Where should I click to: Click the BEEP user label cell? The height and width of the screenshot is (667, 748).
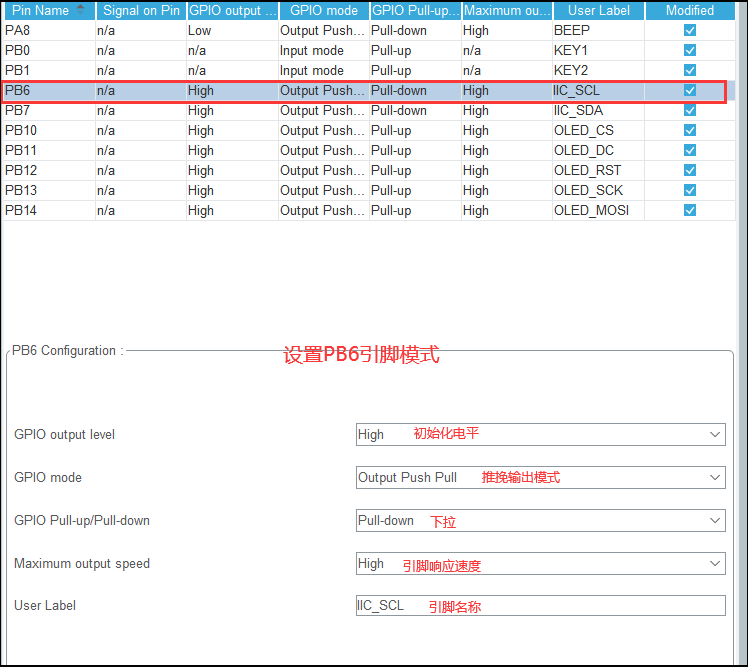point(598,31)
